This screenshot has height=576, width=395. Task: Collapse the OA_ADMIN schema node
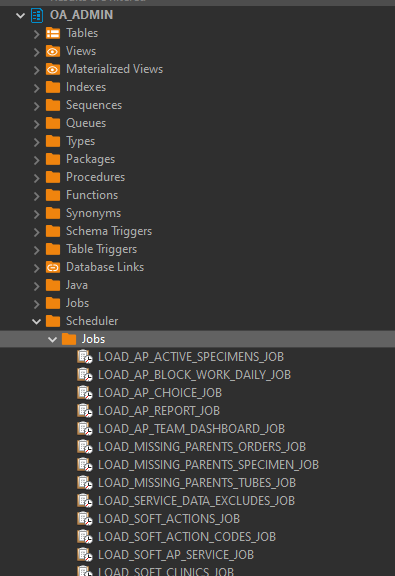coord(21,16)
